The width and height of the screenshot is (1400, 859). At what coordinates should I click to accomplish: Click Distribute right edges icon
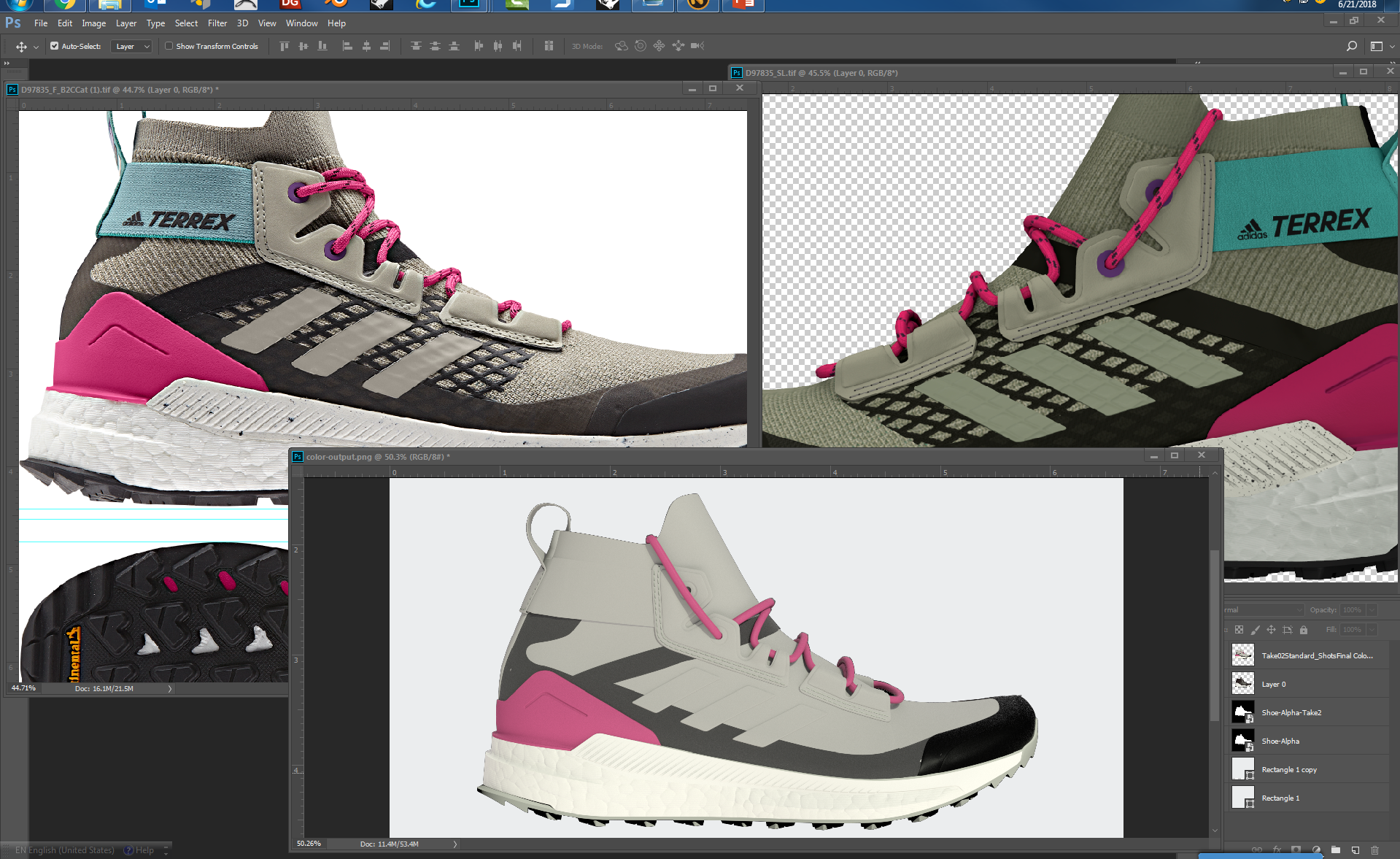tap(517, 46)
